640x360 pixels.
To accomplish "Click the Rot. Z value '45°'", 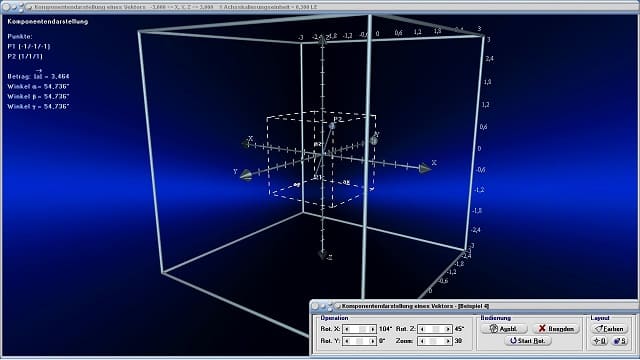I will point(459,329).
